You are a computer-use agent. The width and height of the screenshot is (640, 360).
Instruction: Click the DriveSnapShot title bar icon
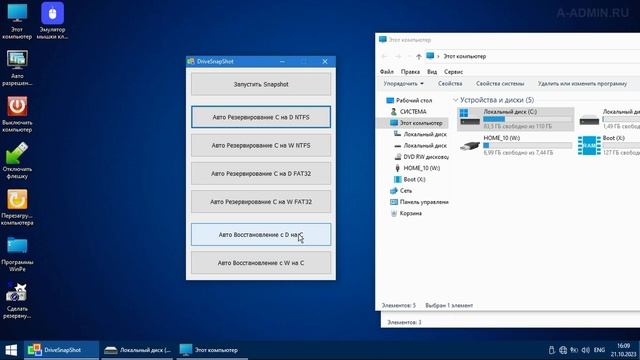[191, 62]
